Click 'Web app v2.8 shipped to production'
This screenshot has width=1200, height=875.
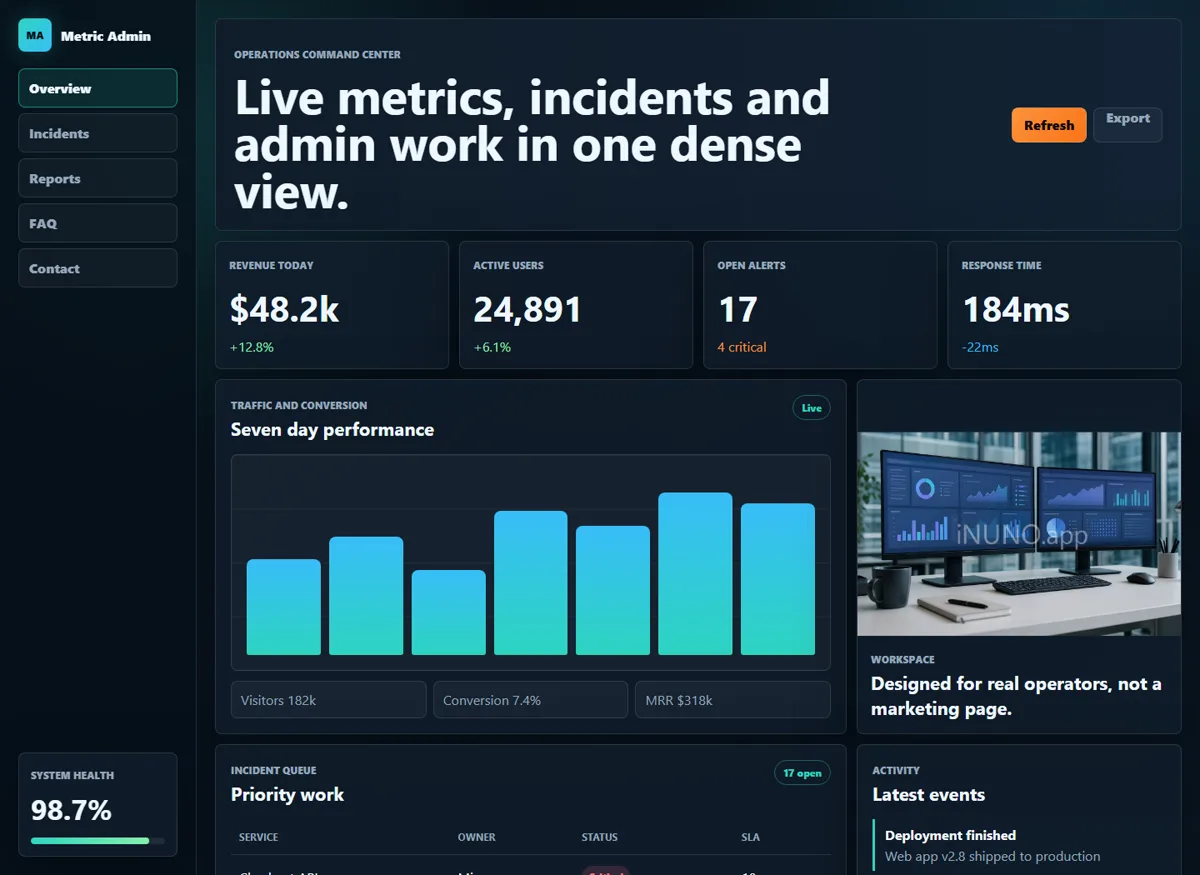click(992, 856)
